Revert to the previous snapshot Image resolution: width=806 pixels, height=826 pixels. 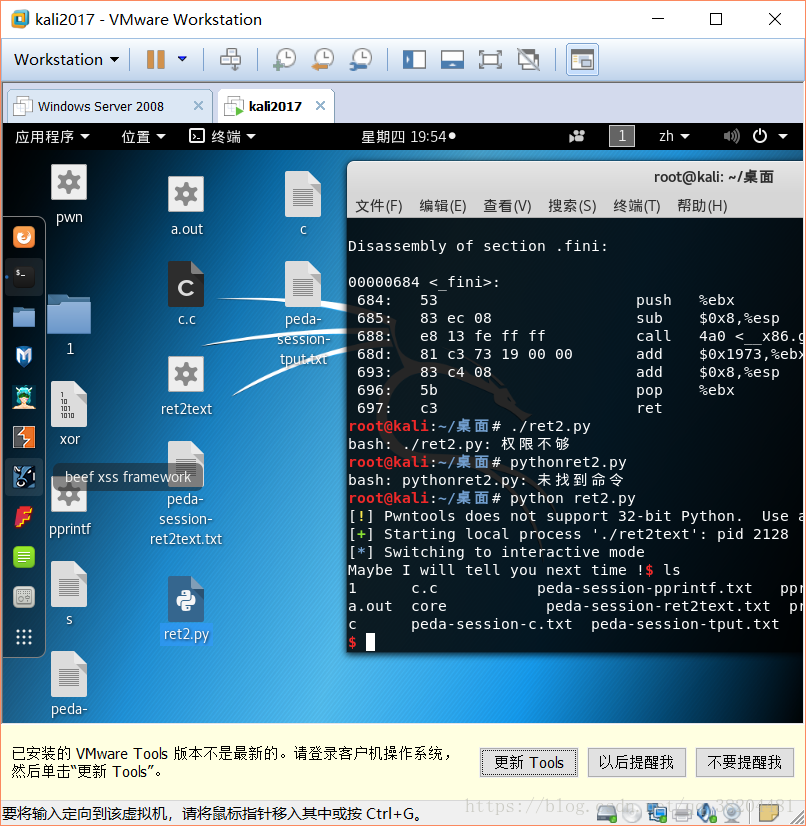click(x=323, y=60)
